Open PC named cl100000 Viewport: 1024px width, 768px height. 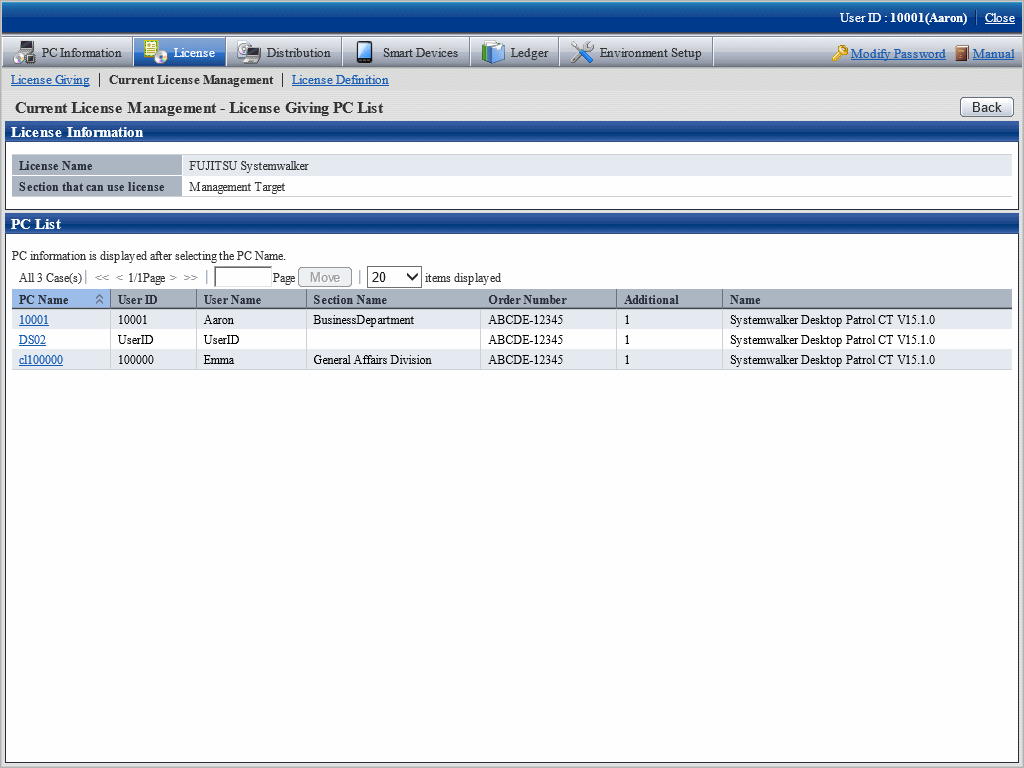click(x=40, y=360)
